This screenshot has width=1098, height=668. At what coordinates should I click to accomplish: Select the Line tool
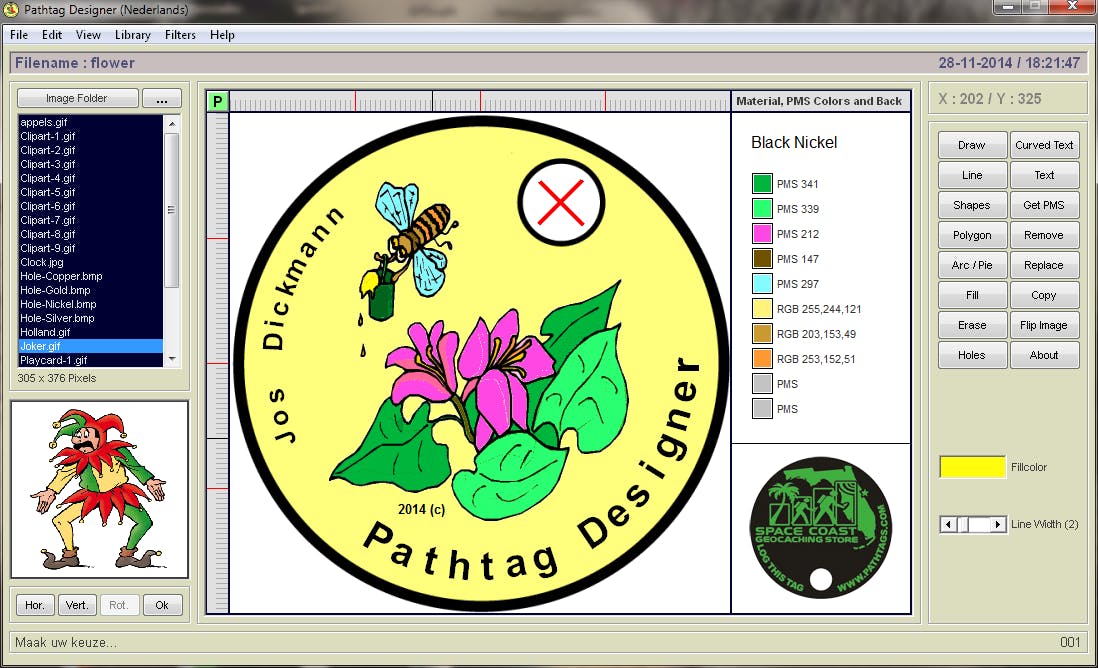[x=971, y=174]
